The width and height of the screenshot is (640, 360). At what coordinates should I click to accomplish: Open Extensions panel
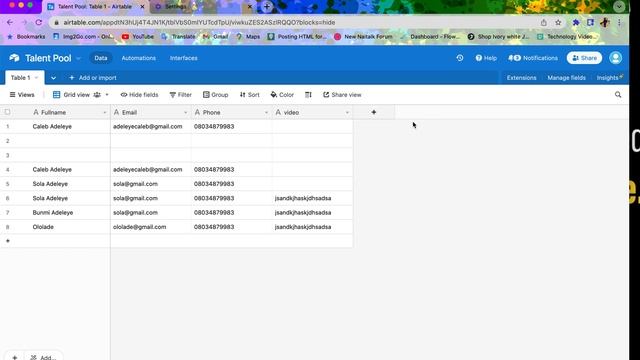tap(521, 78)
